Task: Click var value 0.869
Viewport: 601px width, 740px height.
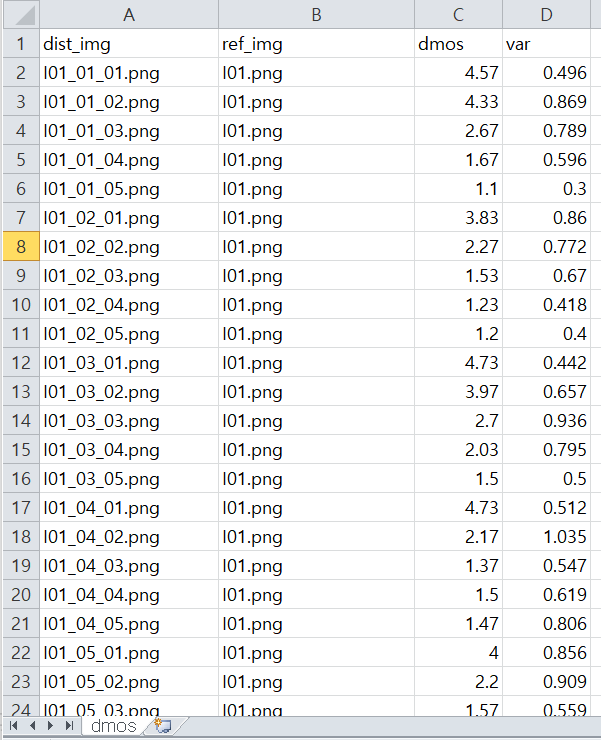Action: tap(546, 101)
